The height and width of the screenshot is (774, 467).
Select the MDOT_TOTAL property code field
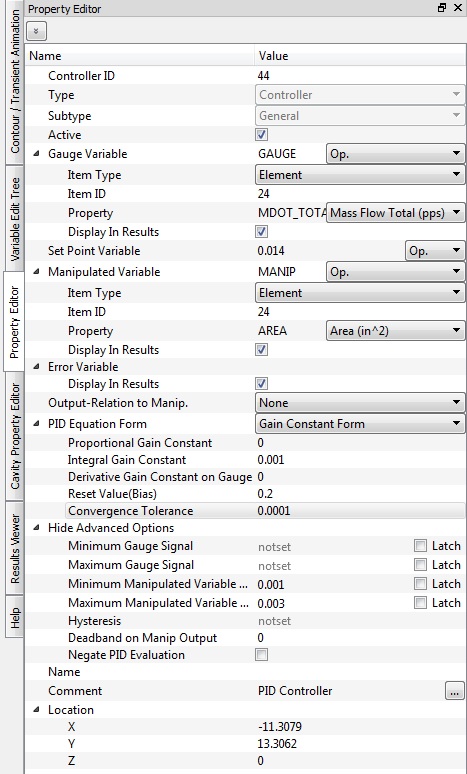pyautogui.click(x=291, y=213)
